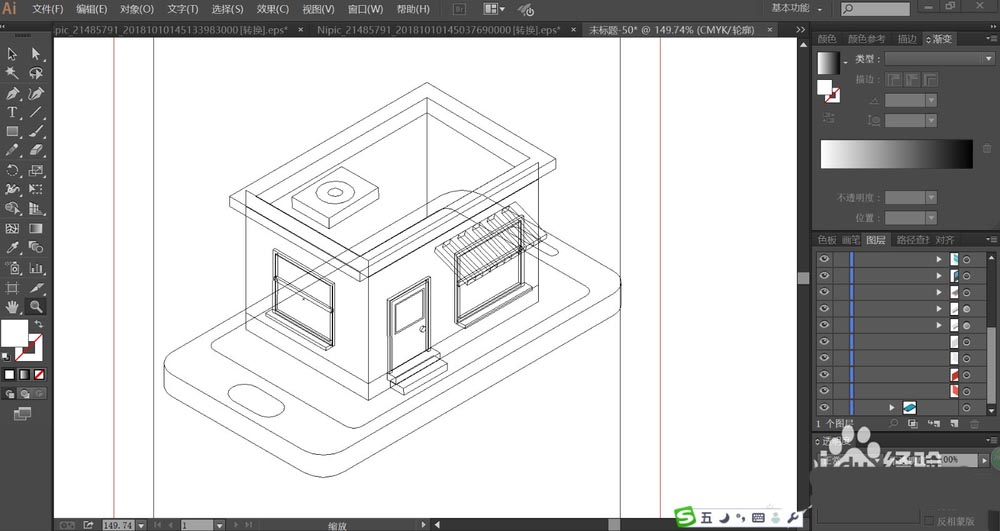Set toolbox fill mode to solid Color
This screenshot has height=531, width=1000.
click(x=9, y=375)
